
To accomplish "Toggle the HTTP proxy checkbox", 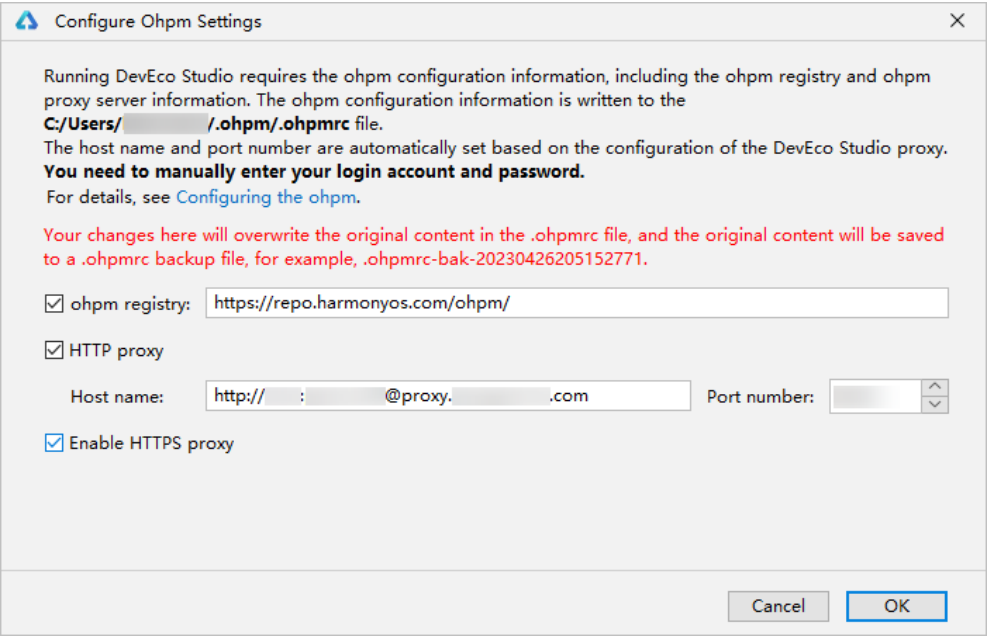I will point(54,350).
